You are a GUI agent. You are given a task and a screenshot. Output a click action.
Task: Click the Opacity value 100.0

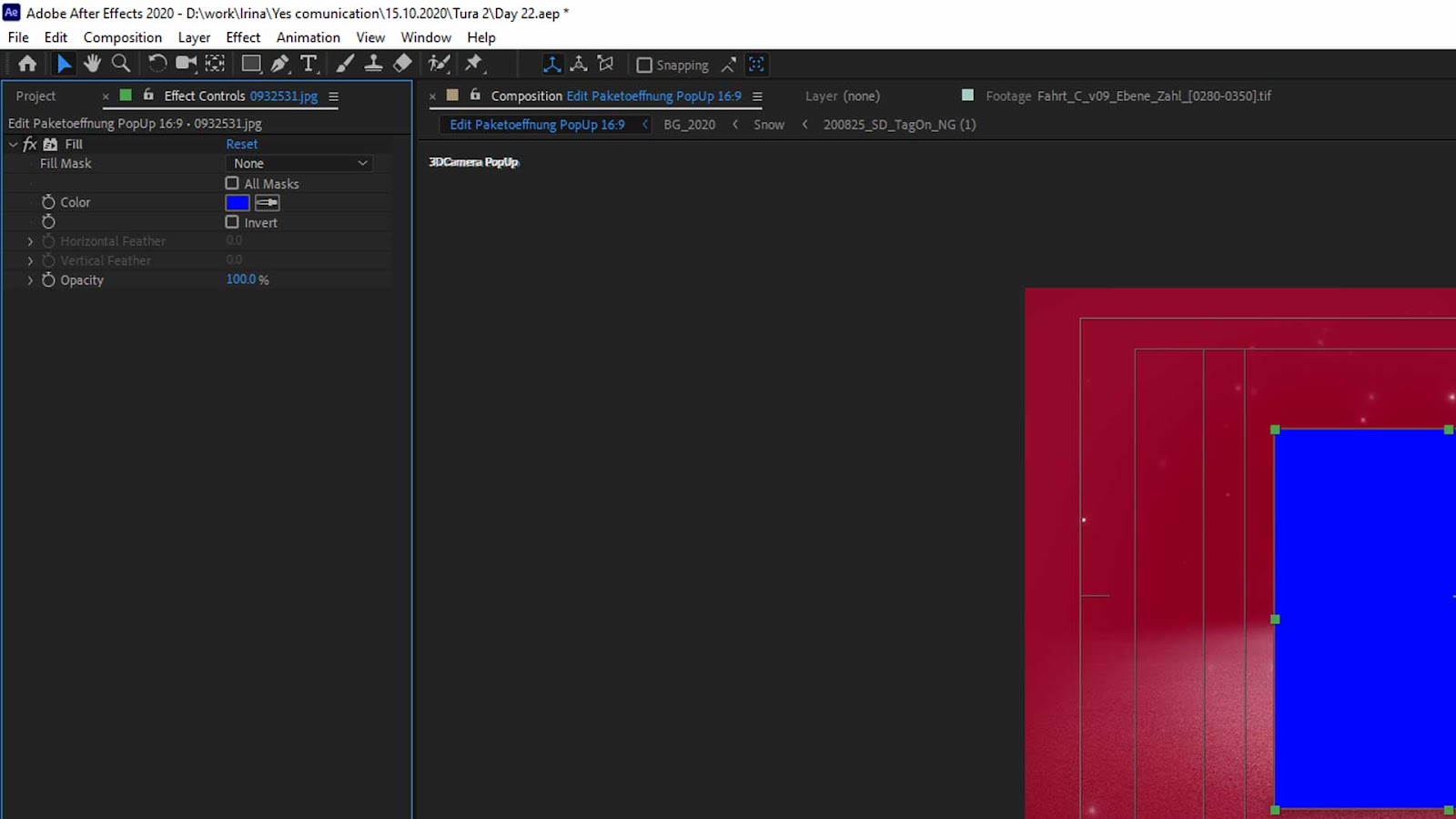click(241, 279)
